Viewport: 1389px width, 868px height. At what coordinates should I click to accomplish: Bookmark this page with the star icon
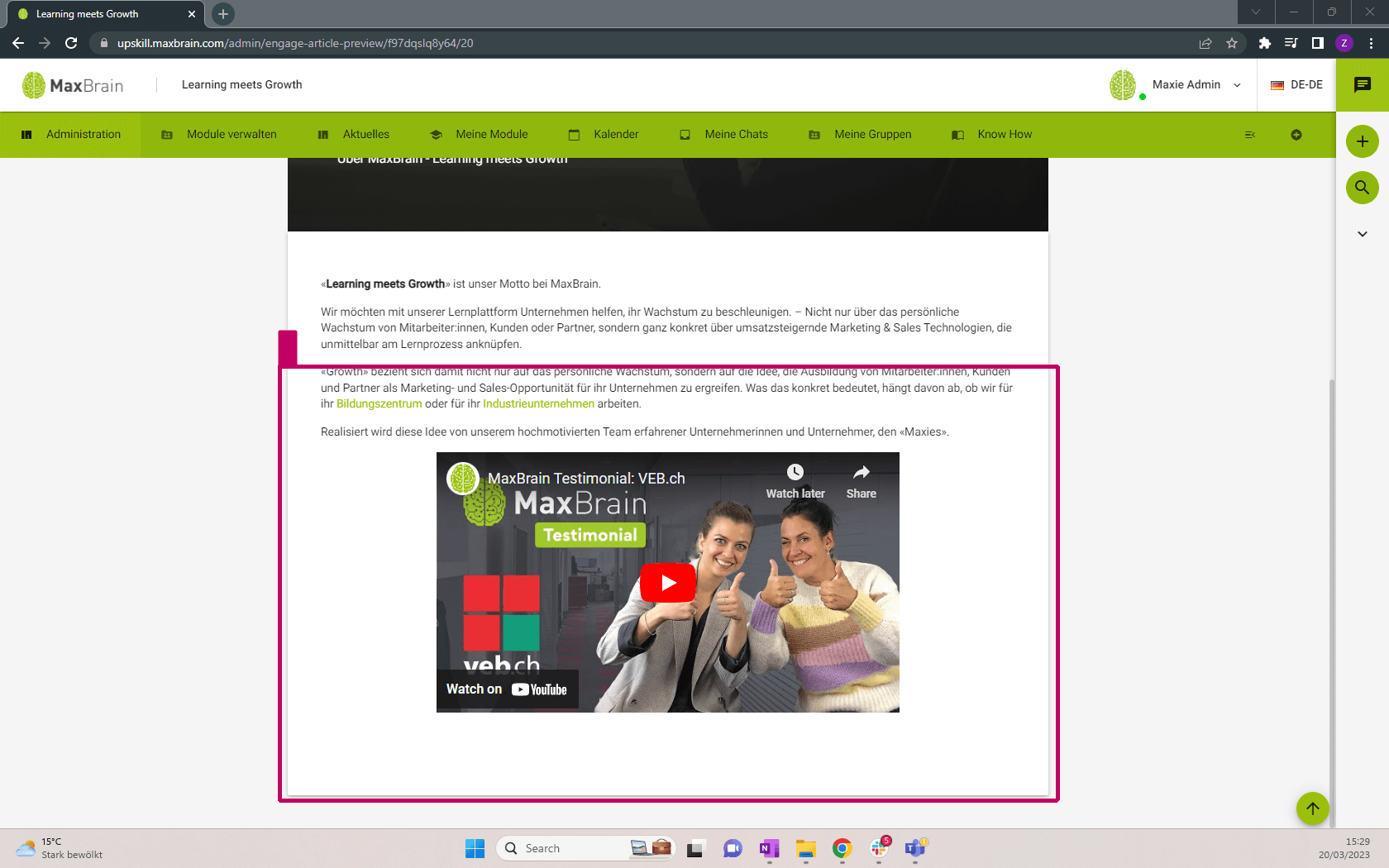(x=1232, y=43)
